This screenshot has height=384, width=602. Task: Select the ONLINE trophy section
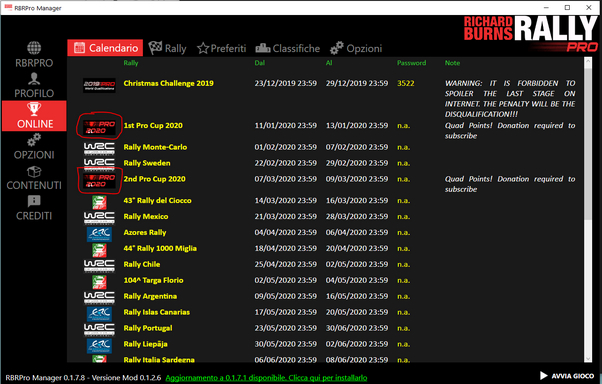pyautogui.click(x=34, y=116)
